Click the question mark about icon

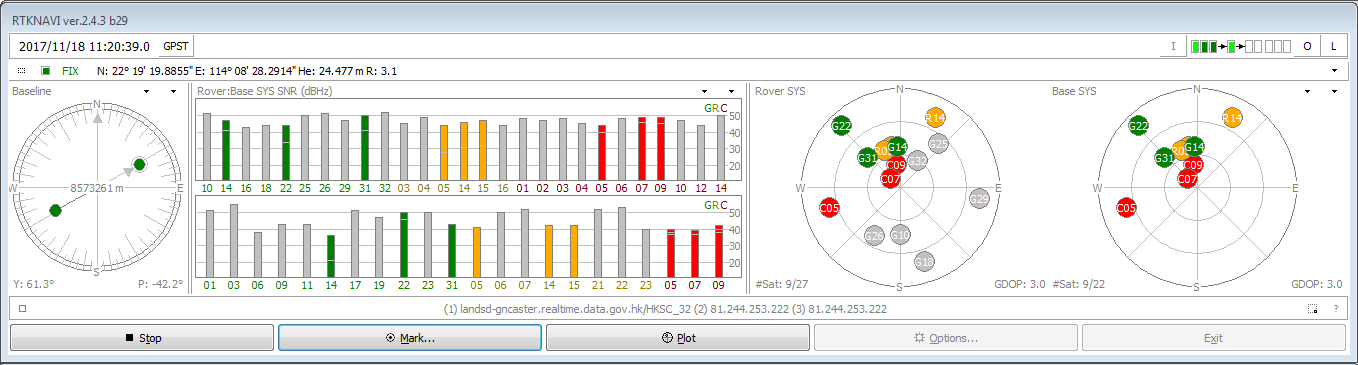pyautogui.click(x=1336, y=309)
